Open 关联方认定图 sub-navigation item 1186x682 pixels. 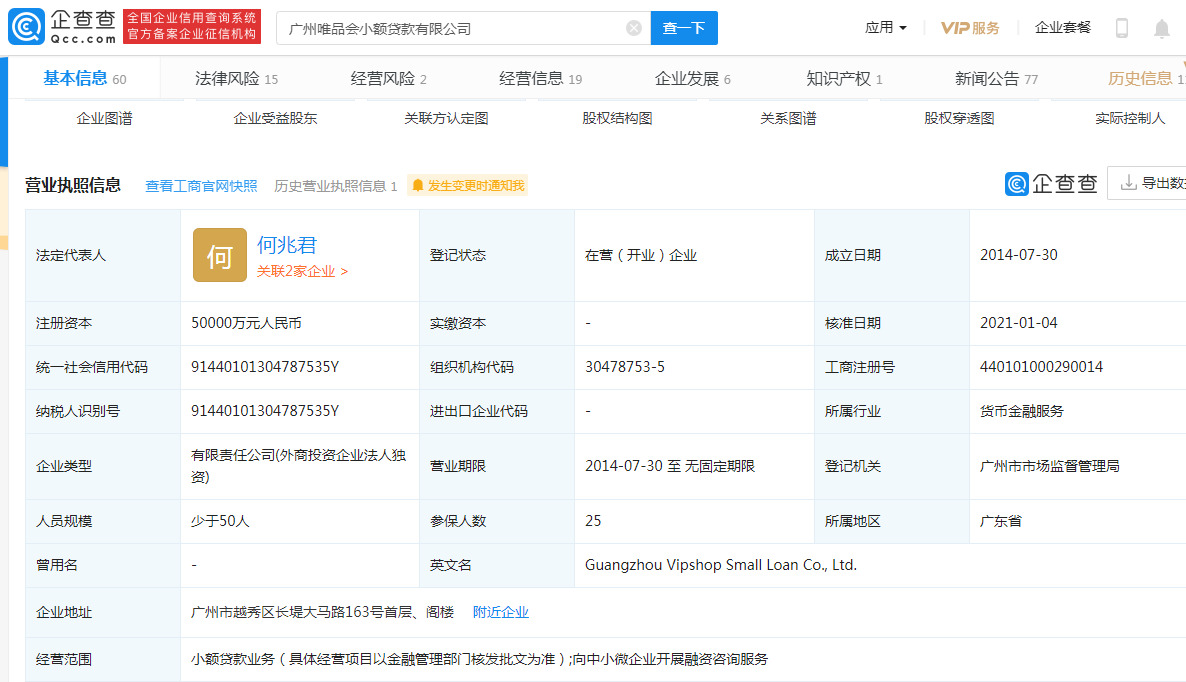pos(446,119)
